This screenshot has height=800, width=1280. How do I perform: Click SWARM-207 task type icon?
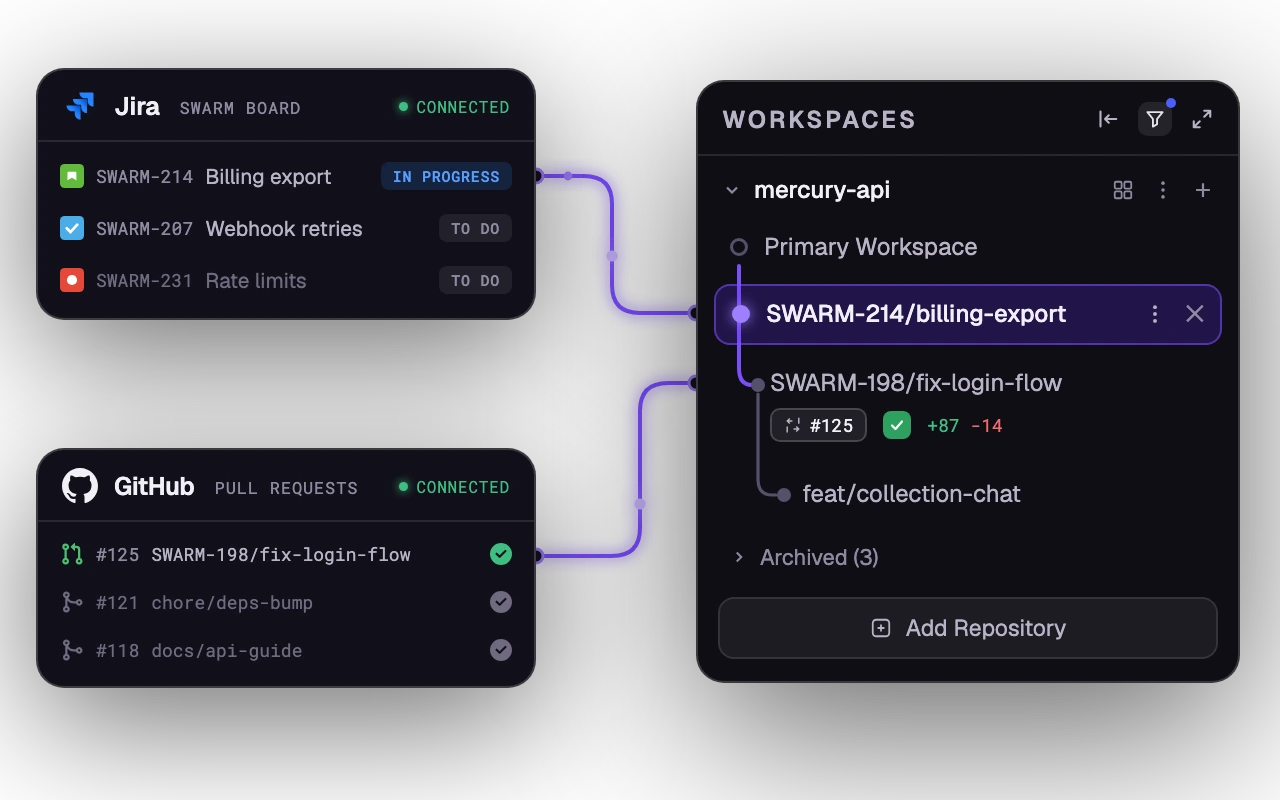coord(72,229)
